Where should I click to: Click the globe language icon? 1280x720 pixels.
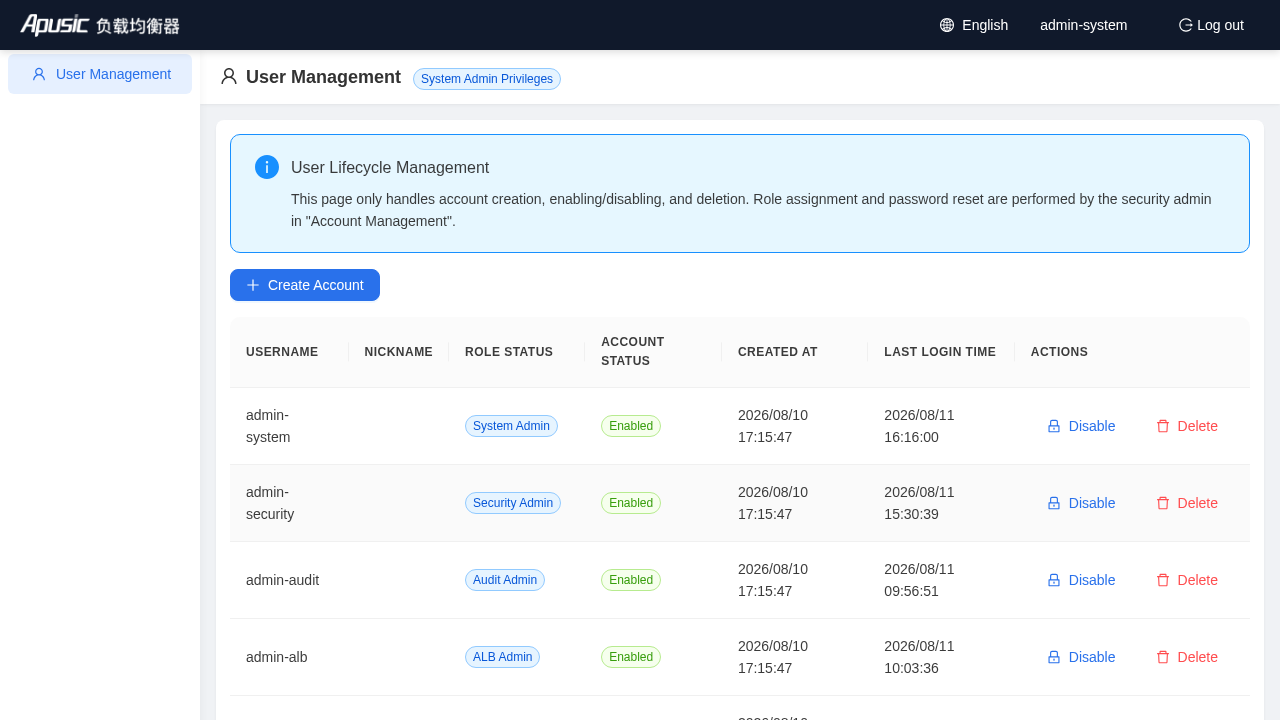coord(947,25)
